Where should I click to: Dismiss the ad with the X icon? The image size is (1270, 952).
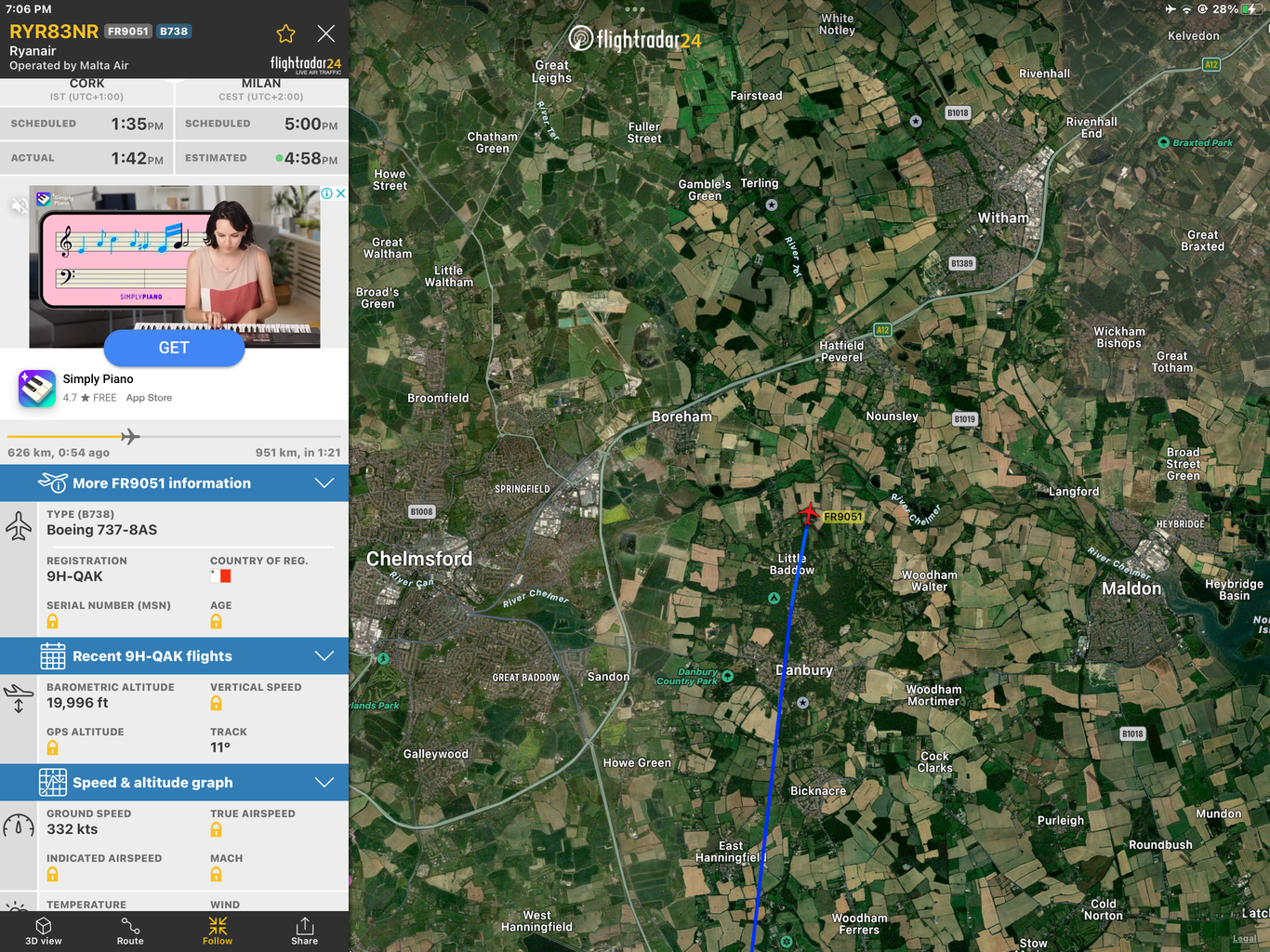[341, 193]
